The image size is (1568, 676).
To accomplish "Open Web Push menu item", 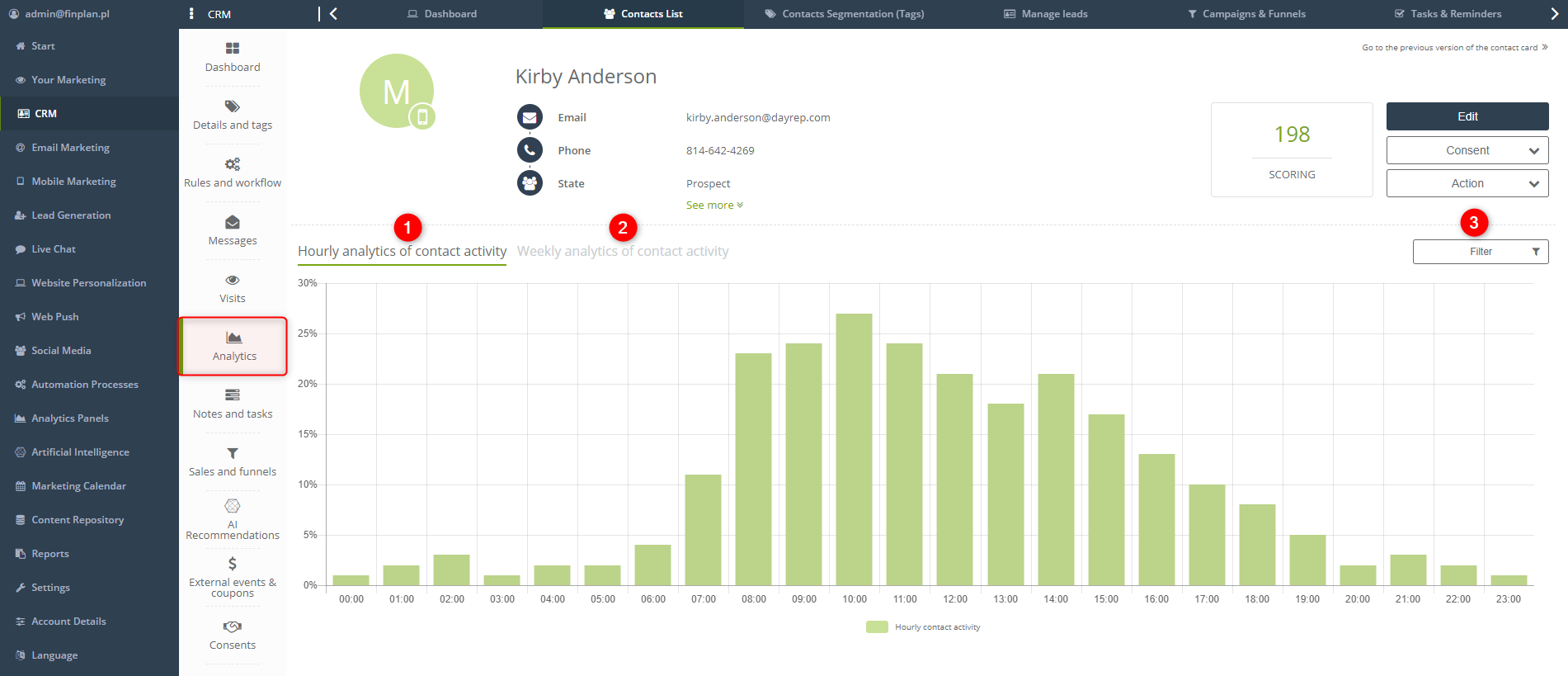I will pyautogui.click(x=89, y=317).
